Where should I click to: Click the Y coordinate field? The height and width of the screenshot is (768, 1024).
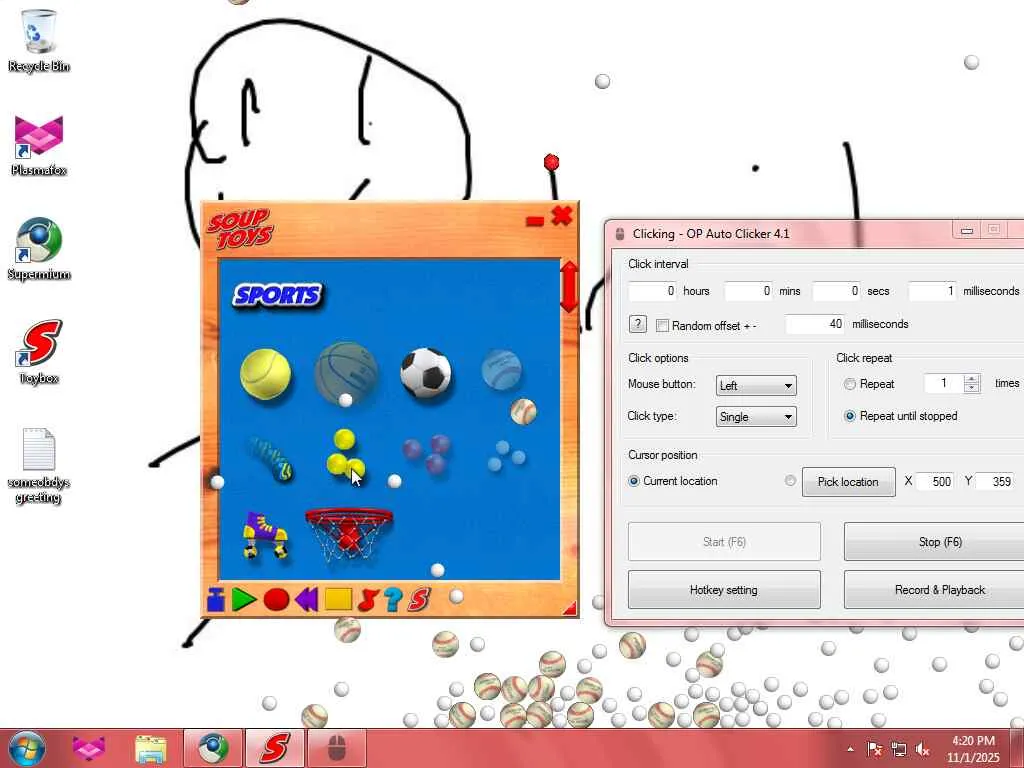tap(995, 481)
